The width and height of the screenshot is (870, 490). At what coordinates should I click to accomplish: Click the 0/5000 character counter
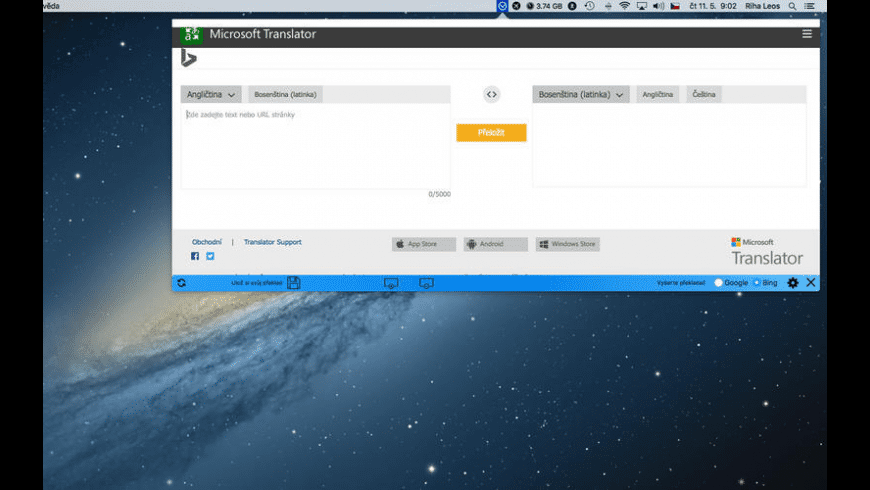(x=439, y=194)
